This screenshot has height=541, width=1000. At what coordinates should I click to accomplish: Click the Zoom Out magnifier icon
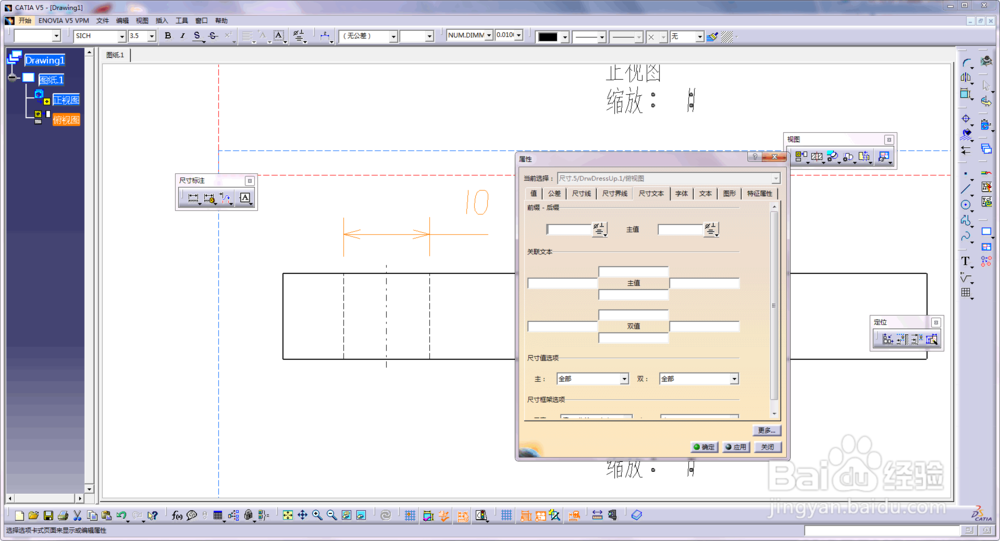pos(332,515)
